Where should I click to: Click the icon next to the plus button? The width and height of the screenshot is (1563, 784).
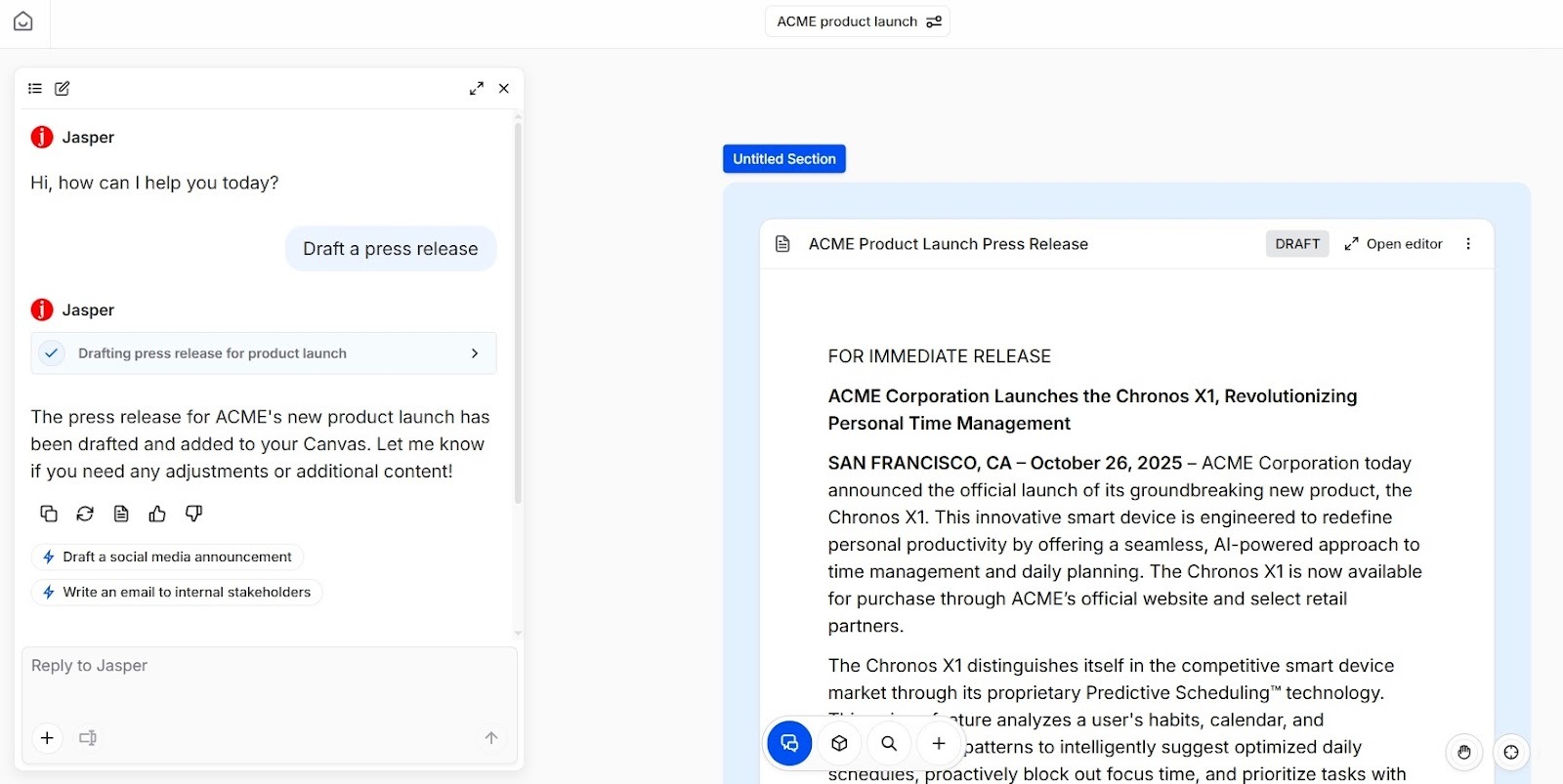pos(88,738)
